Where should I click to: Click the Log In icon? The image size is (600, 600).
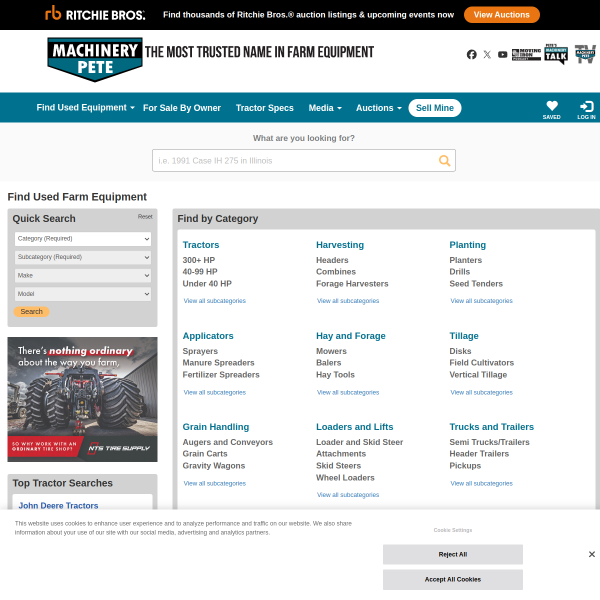(x=586, y=109)
